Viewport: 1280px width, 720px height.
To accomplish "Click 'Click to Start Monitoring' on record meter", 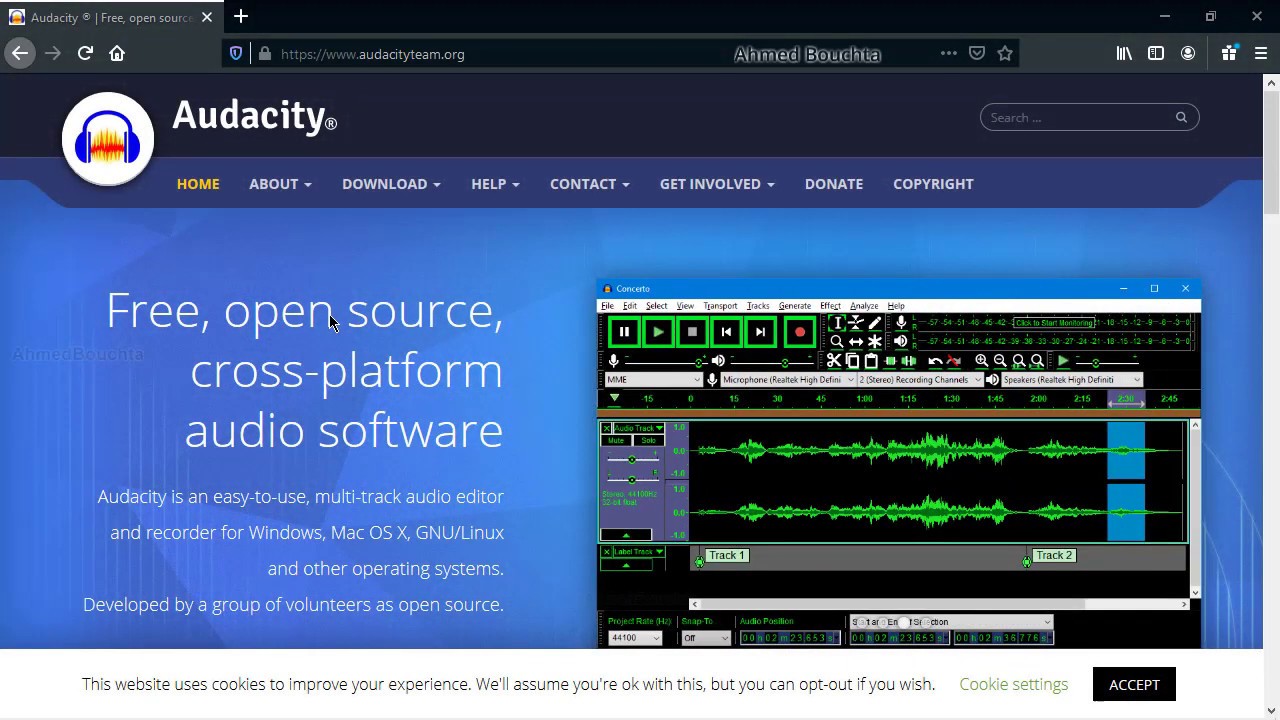I will tap(1054, 323).
